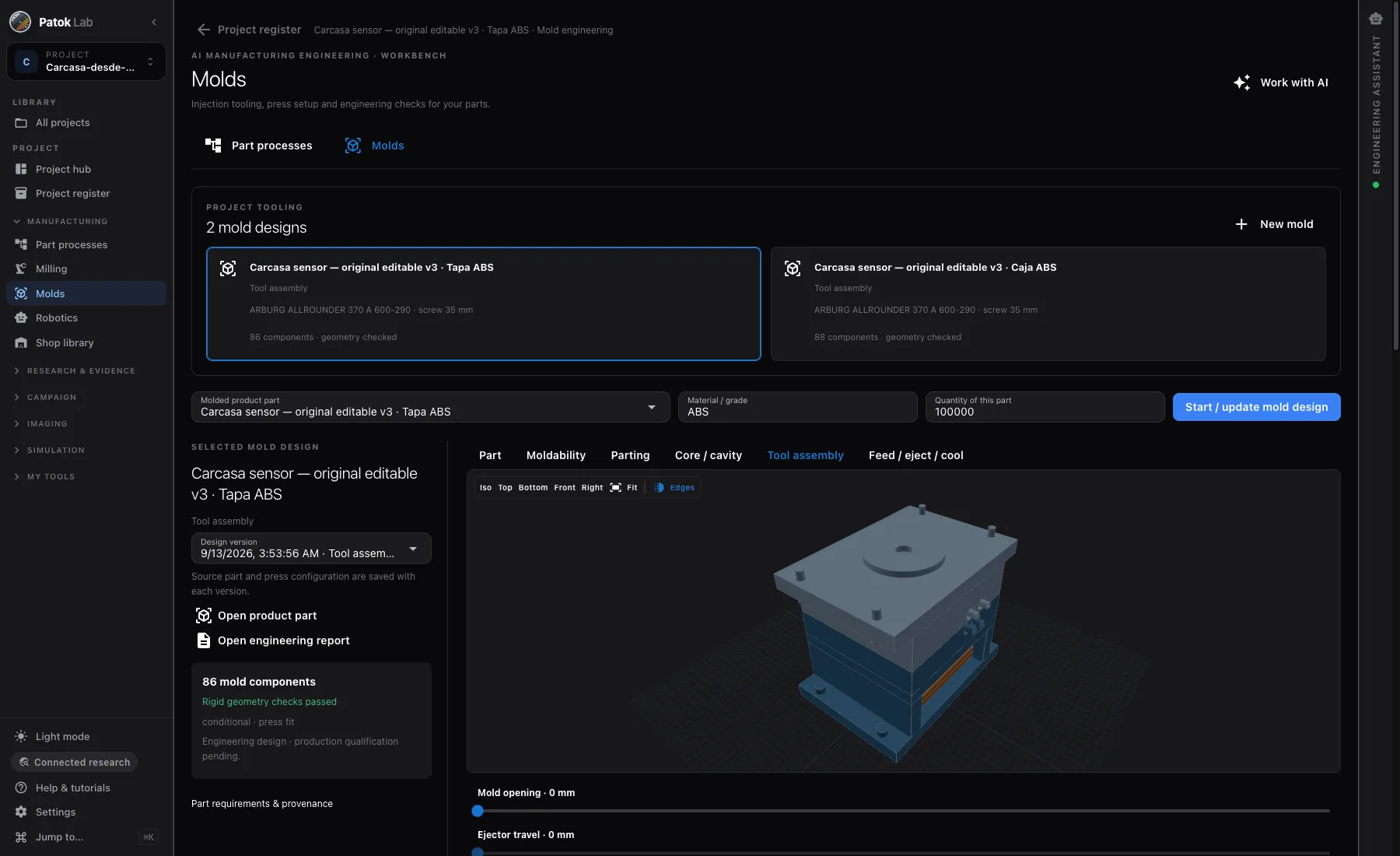Switch to the Core / cavity tab
1400x856 pixels.
point(709,455)
